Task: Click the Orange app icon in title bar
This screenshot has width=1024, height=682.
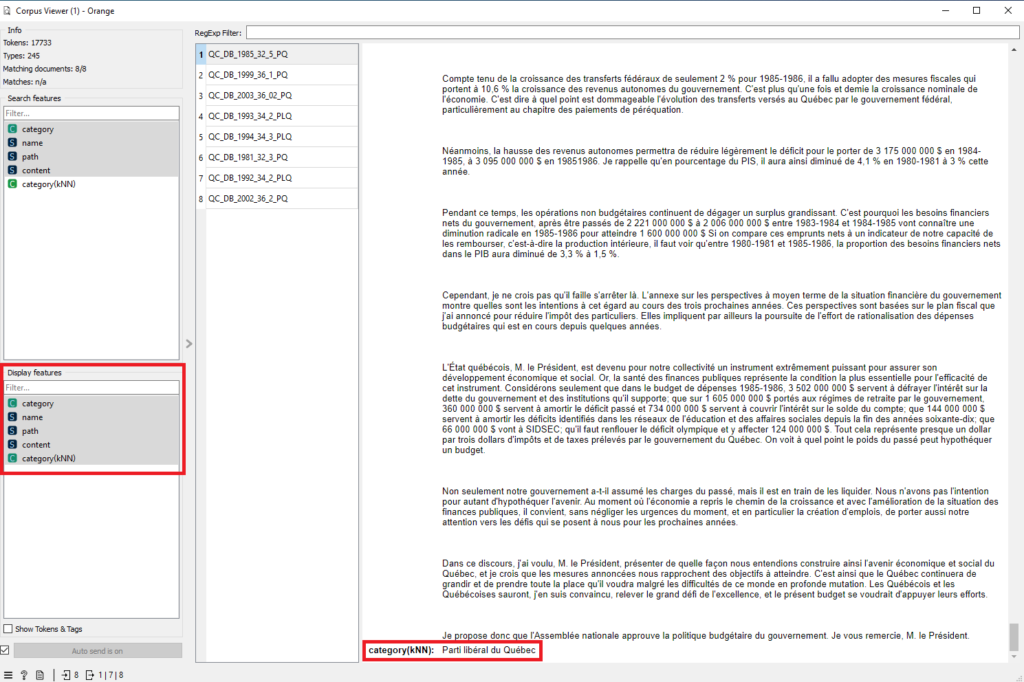Action: tap(9, 9)
